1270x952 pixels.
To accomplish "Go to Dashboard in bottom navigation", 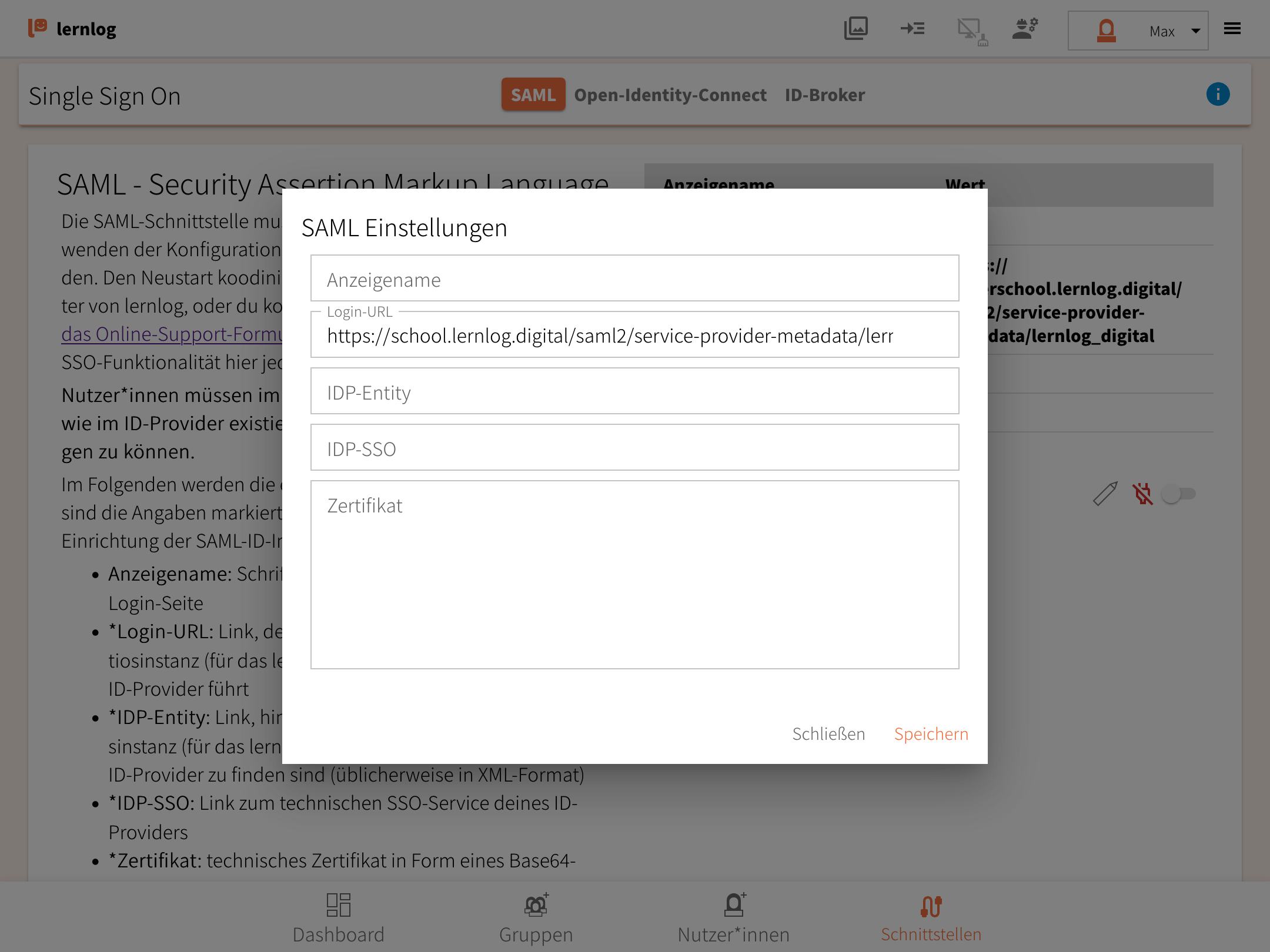I will (338, 917).
